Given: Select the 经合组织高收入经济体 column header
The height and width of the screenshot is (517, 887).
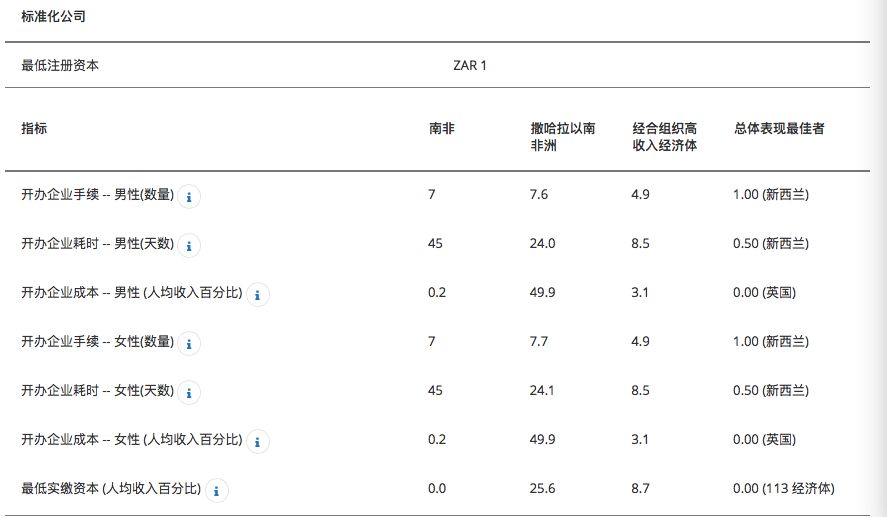Looking at the screenshot, I should (x=665, y=137).
